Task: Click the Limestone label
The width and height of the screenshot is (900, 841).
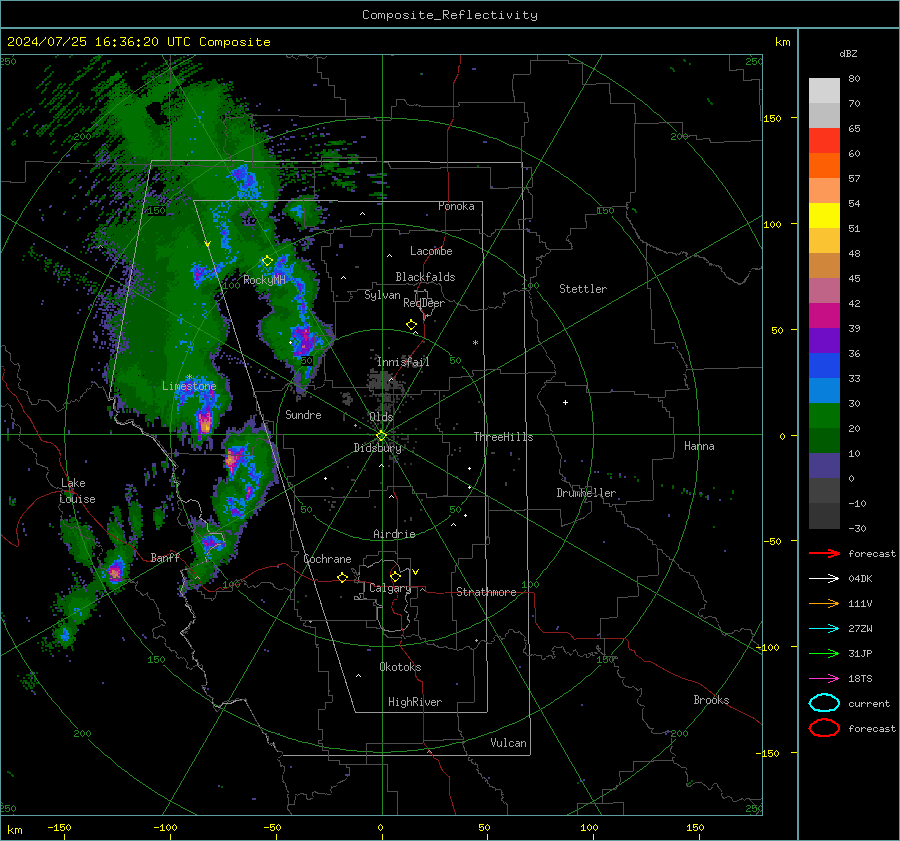Action: point(189,386)
